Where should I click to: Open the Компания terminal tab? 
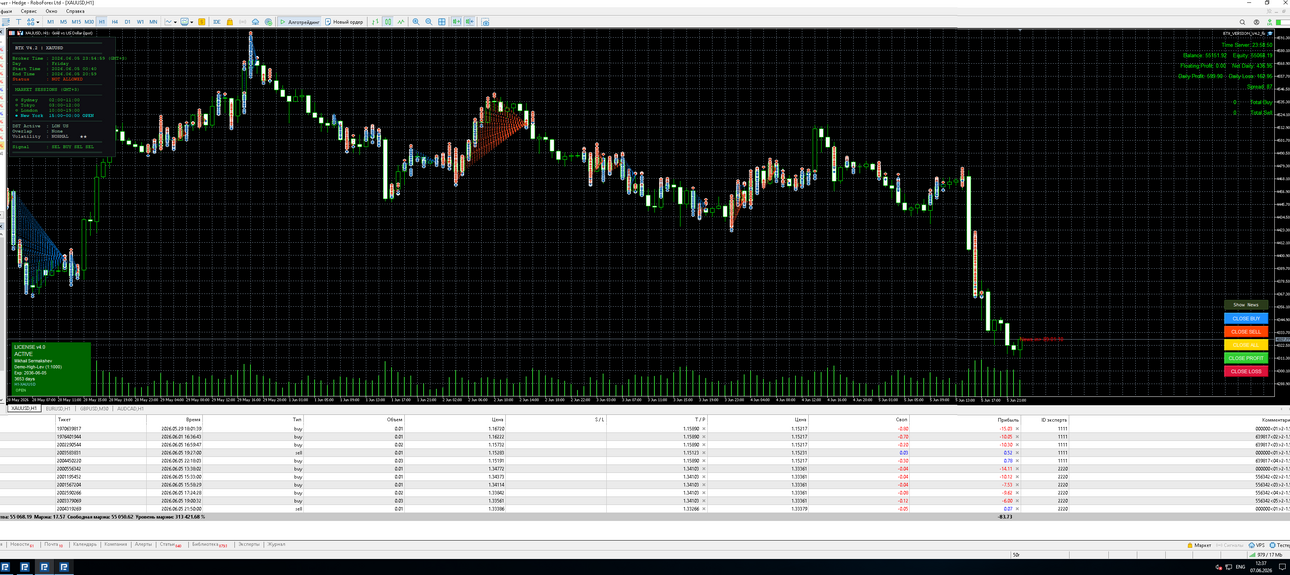tap(116, 544)
